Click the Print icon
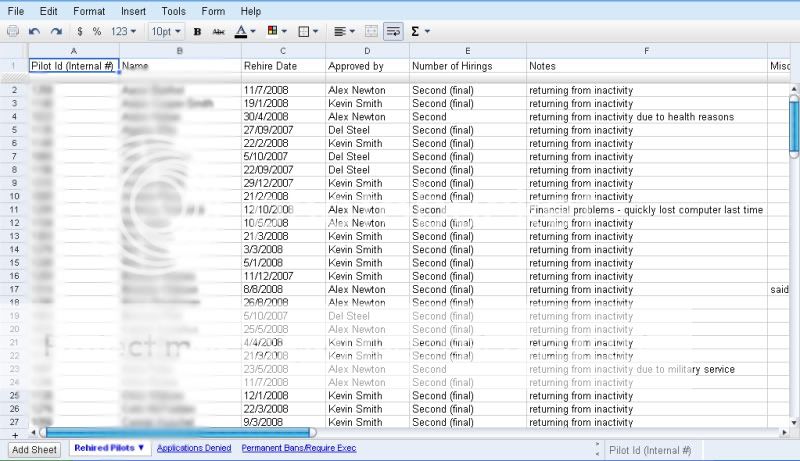800x461 pixels. point(13,31)
